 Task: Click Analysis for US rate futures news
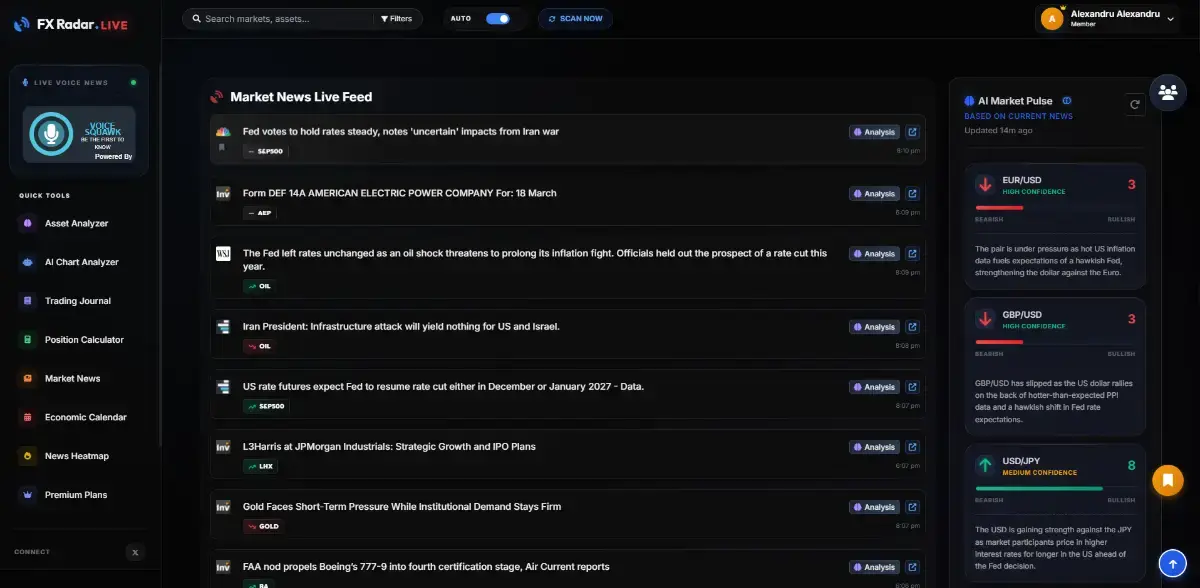tap(874, 387)
